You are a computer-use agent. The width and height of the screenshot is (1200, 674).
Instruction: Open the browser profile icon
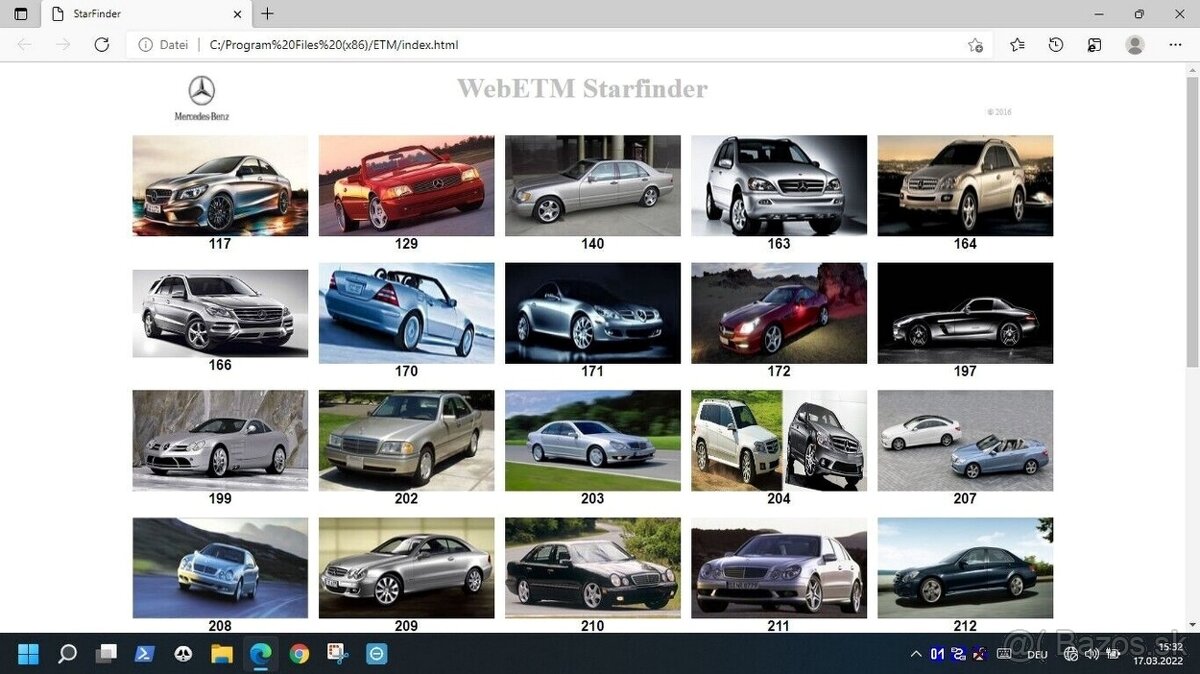1135,45
